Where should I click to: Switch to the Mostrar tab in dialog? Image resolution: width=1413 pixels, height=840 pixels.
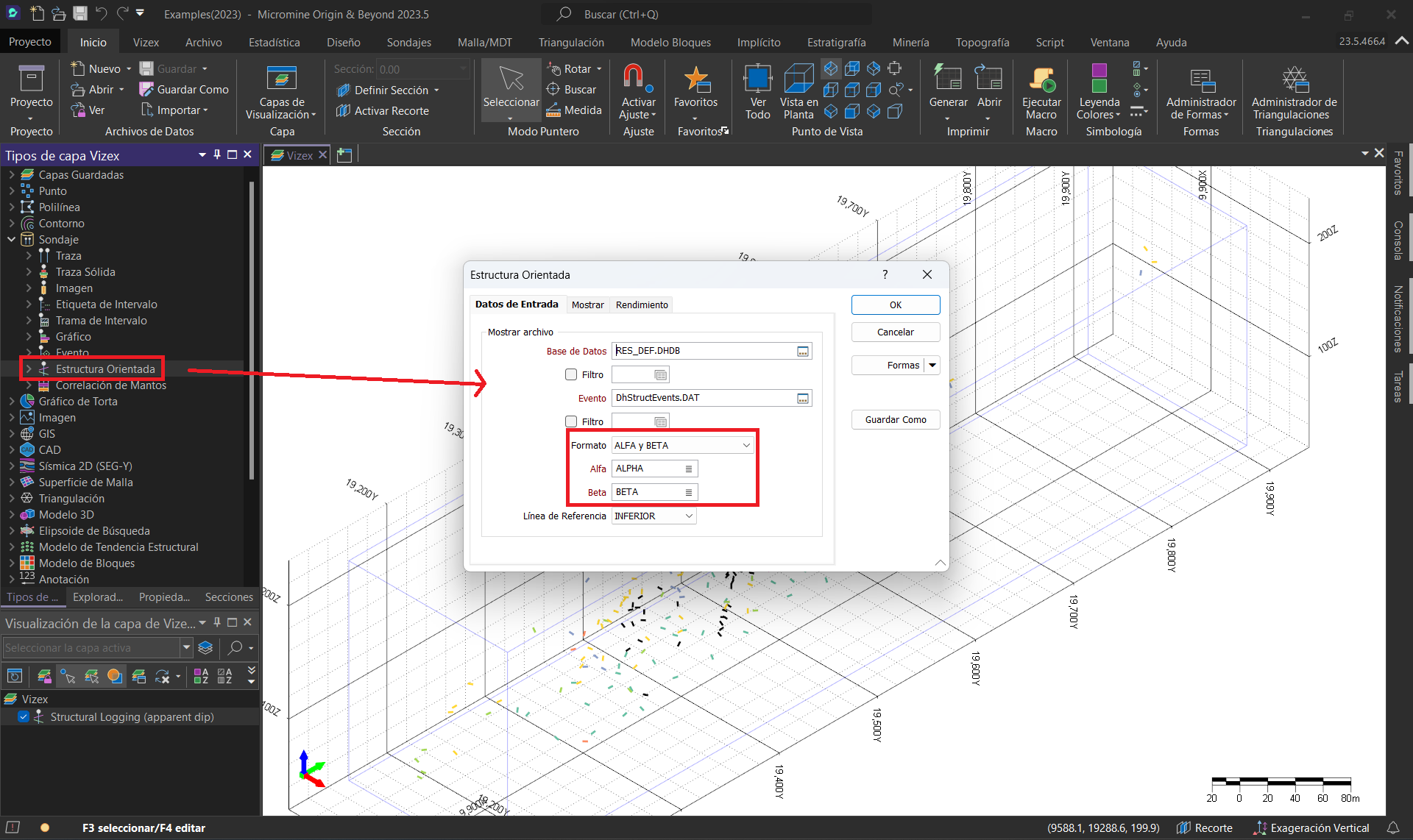(x=587, y=305)
